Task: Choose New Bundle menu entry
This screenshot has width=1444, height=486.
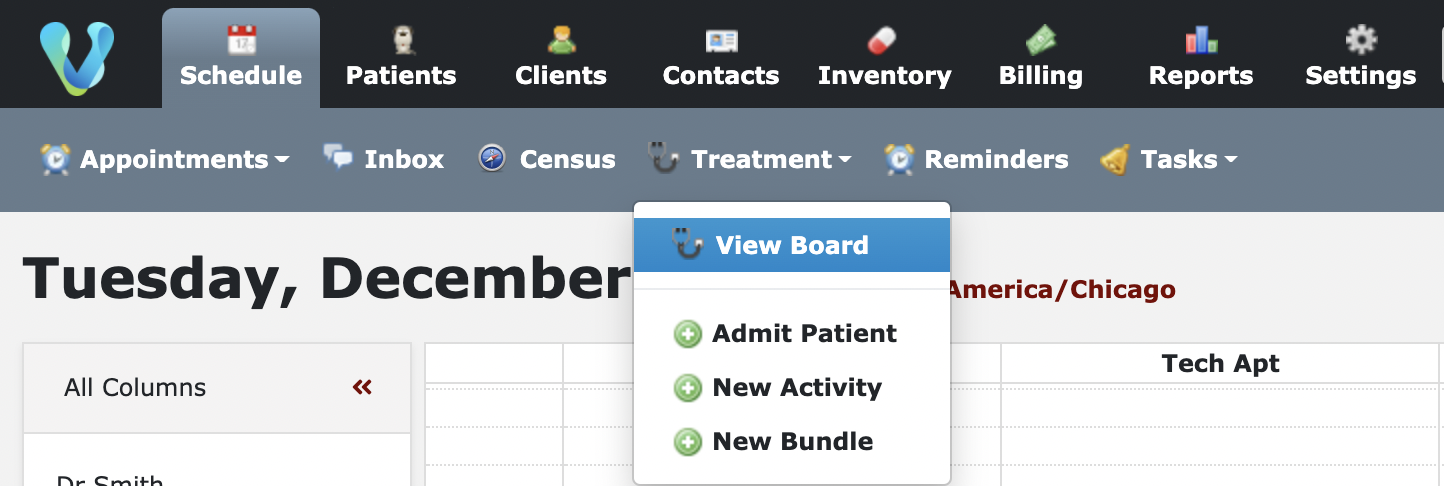Action: pos(792,441)
